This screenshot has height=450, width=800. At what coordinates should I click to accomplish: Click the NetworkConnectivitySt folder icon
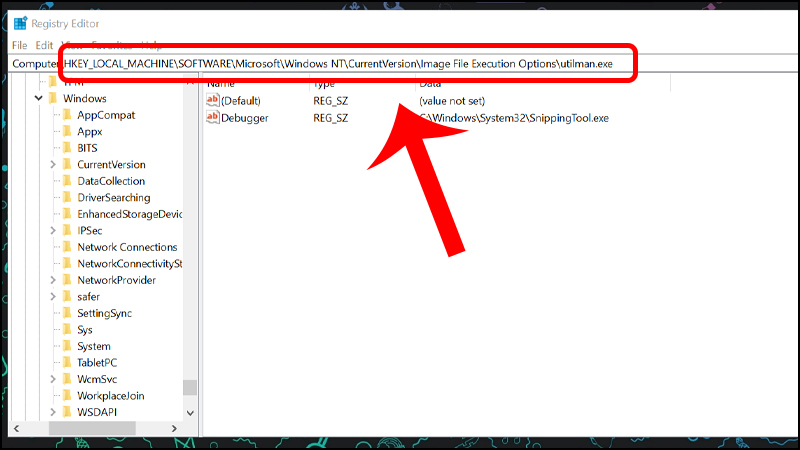[67, 263]
